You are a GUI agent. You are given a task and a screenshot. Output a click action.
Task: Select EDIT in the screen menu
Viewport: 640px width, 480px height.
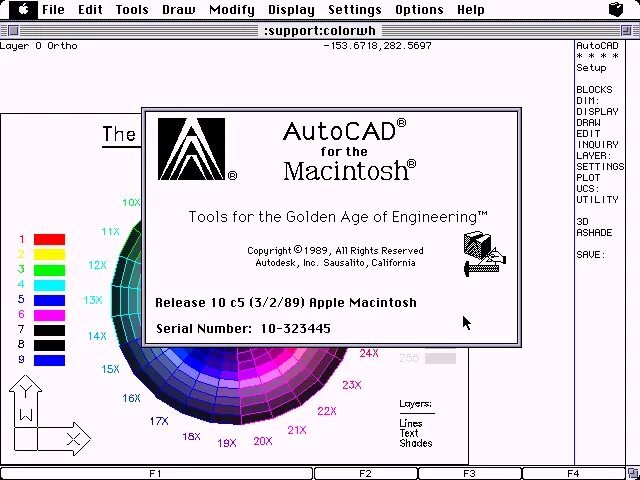tap(588, 134)
